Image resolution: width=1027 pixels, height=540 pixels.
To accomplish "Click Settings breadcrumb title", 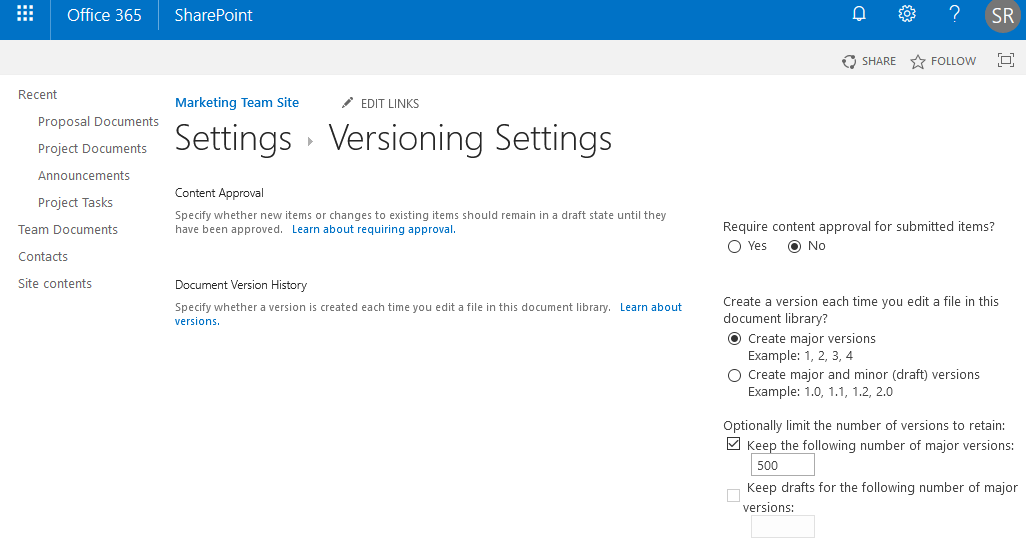I will click(x=233, y=139).
